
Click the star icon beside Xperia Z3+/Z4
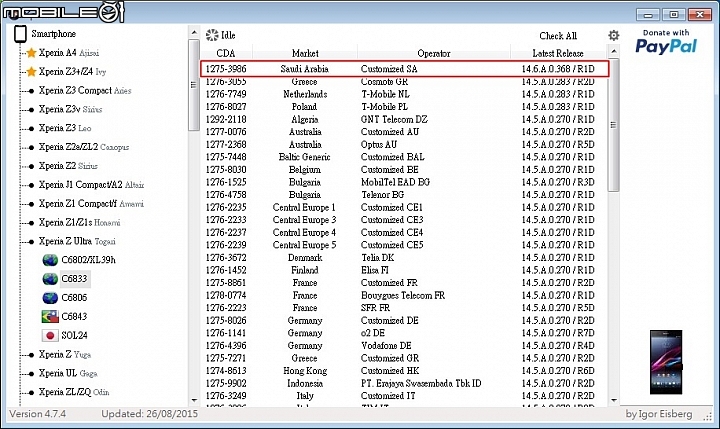(31, 72)
